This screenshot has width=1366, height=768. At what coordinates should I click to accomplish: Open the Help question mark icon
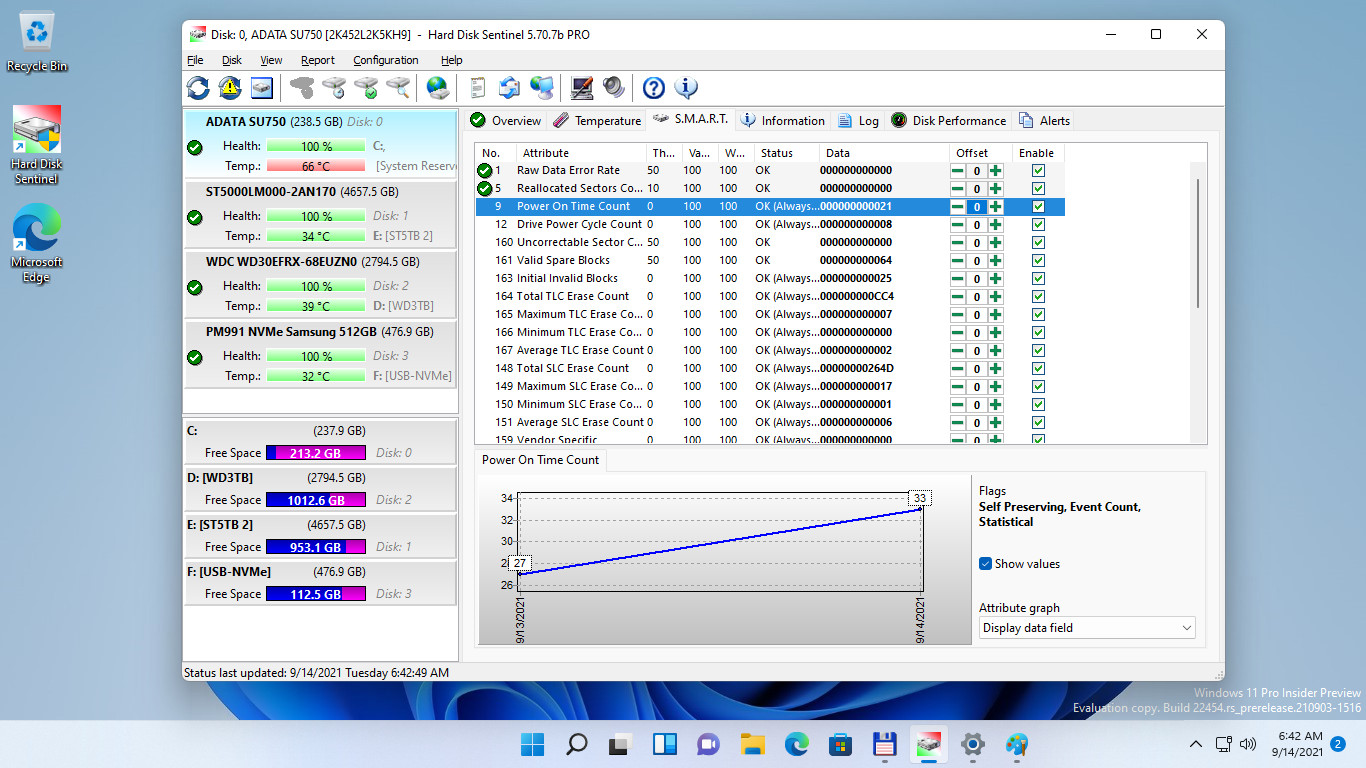pos(653,88)
